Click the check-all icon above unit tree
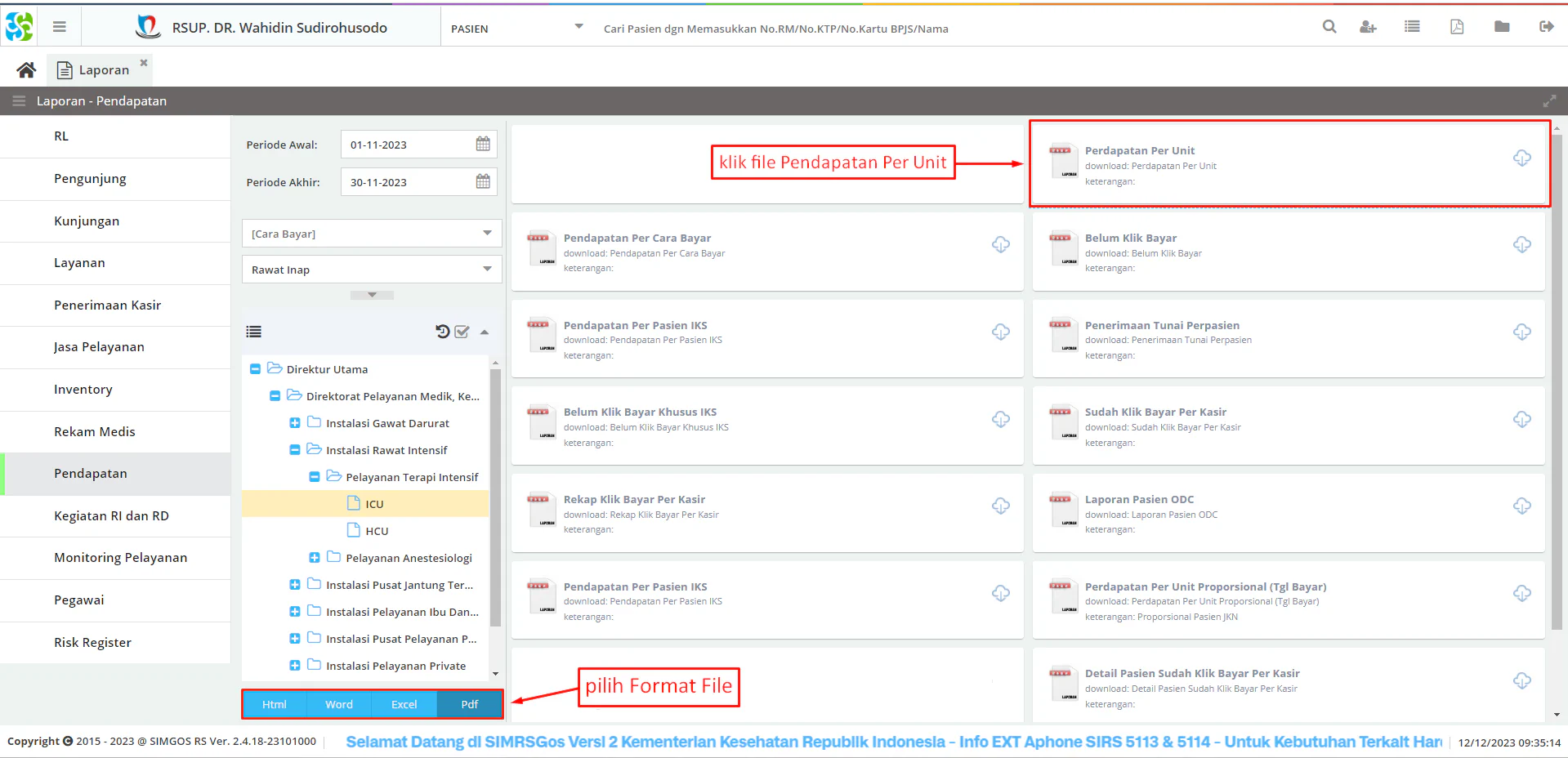The height and width of the screenshot is (758, 1568). tap(462, 332)
